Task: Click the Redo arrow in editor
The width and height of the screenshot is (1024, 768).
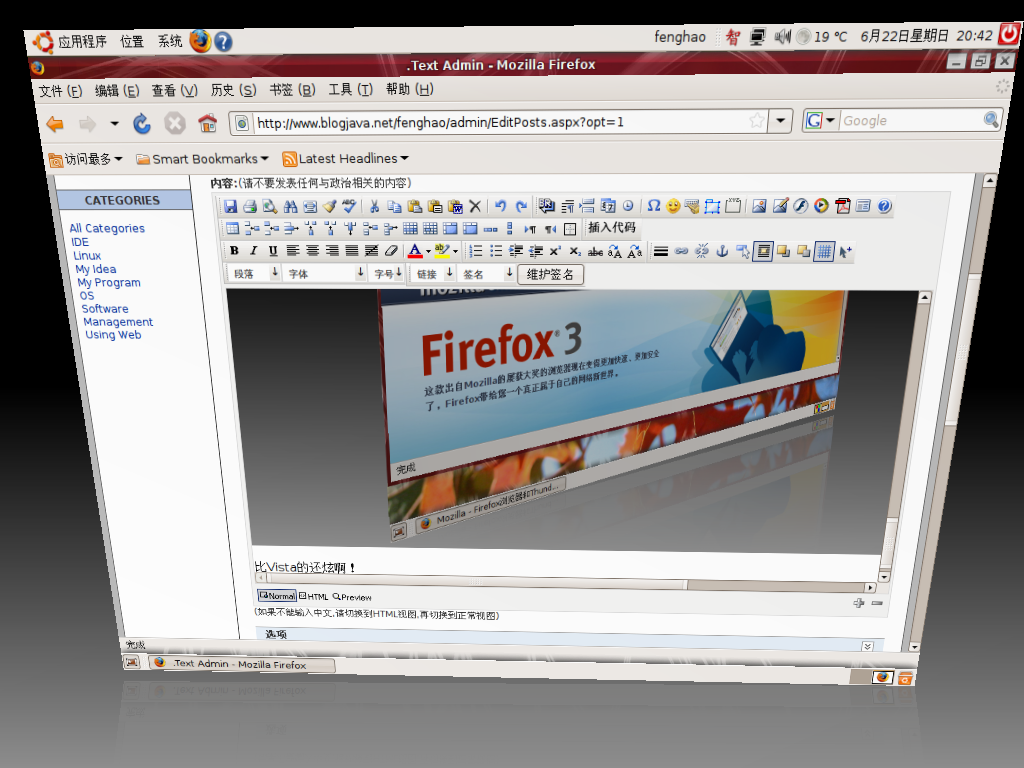Action: coord(520,206)
